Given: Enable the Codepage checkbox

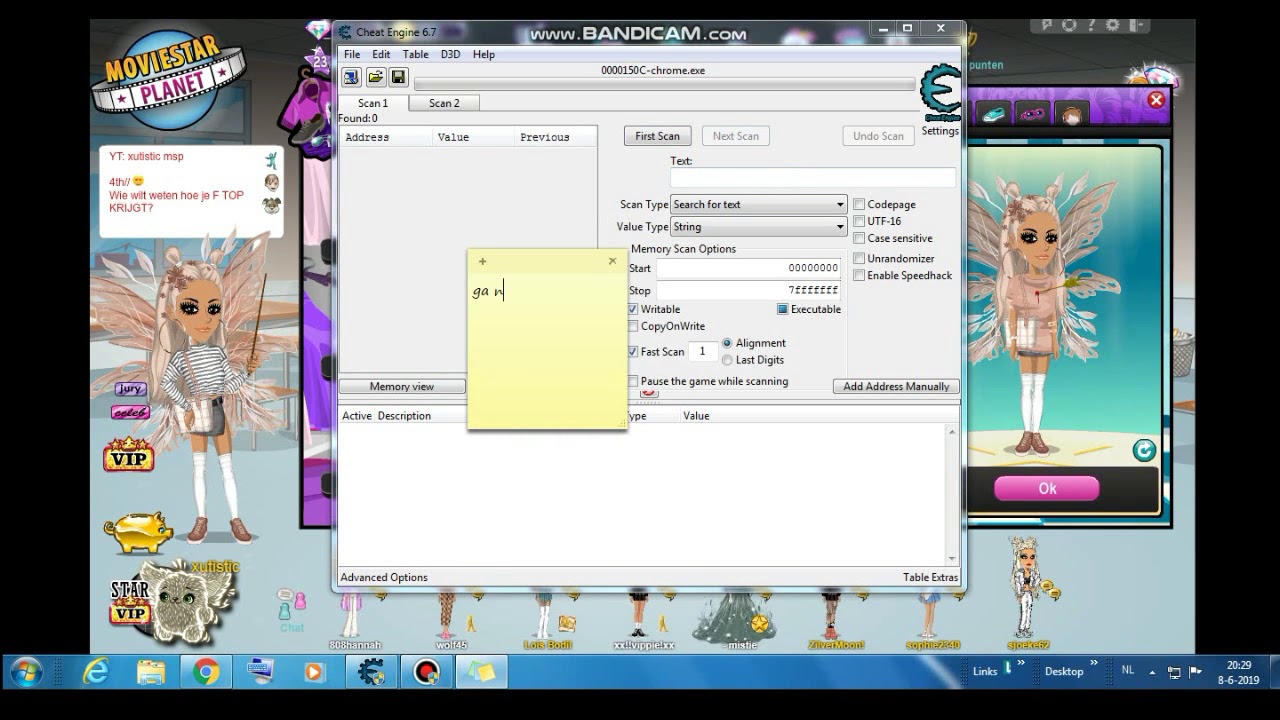Looking at the screenshot, I should [x=859, y=204].
